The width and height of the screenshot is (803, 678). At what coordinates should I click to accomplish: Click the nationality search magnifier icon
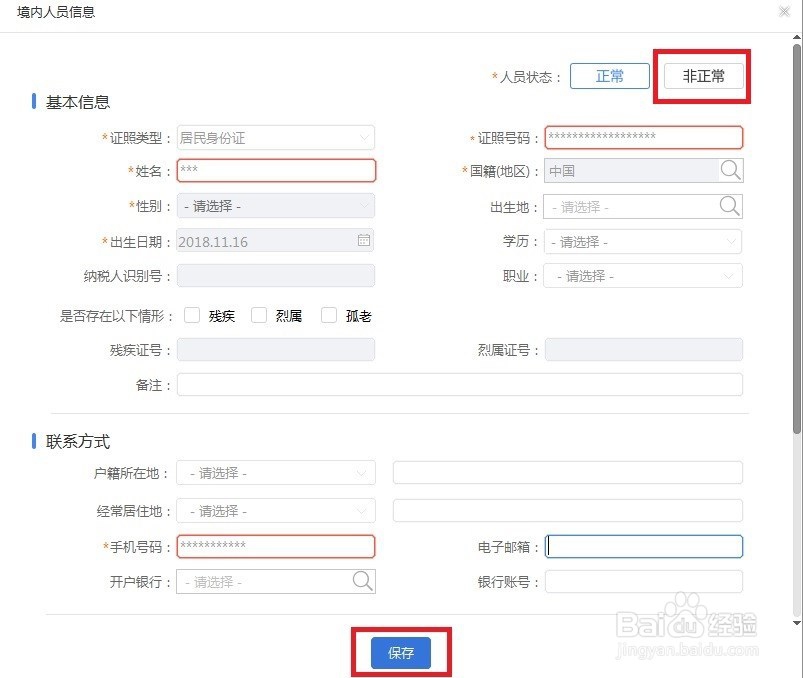point(730,170)
